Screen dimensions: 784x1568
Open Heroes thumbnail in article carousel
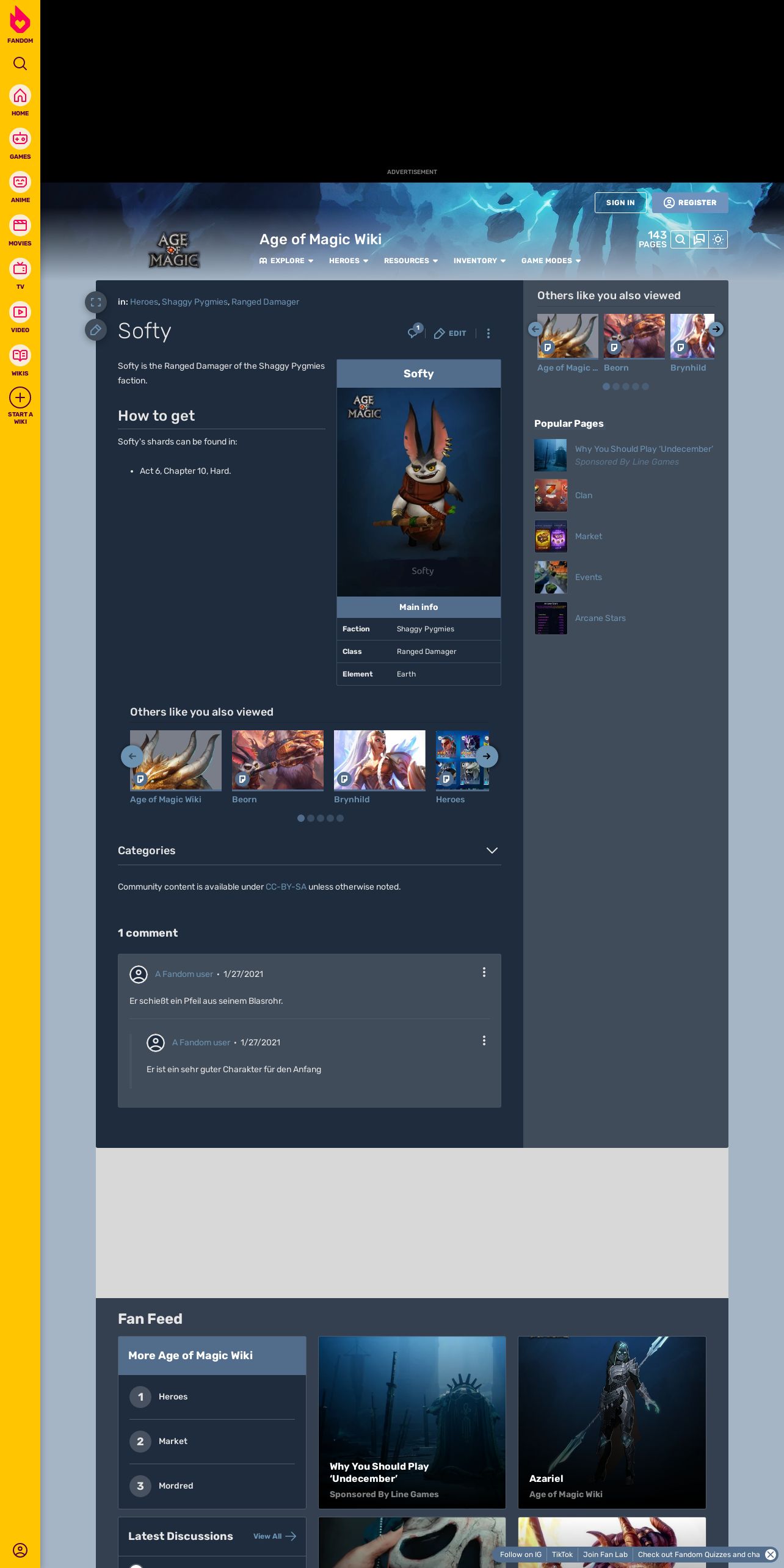pos(462,760)
